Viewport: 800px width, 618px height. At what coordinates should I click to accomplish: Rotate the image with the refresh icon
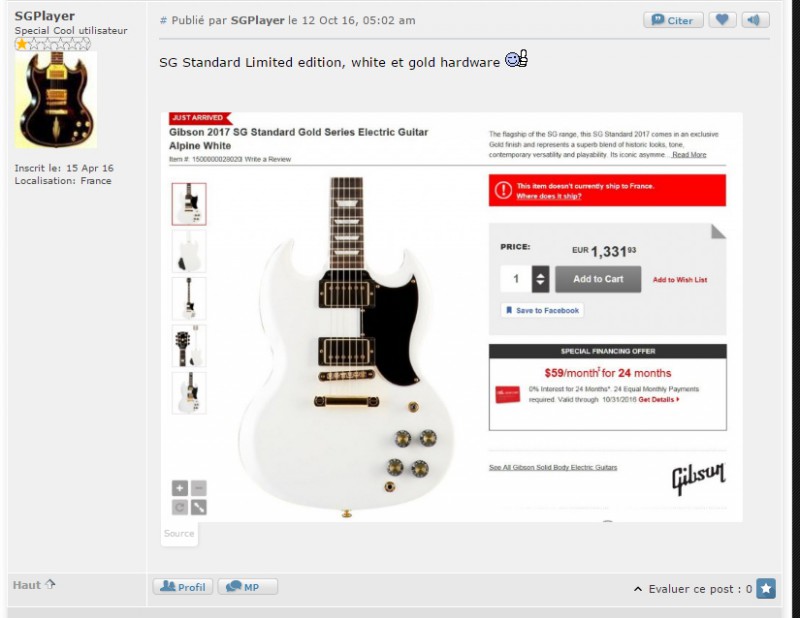click(x=180, y=507)
